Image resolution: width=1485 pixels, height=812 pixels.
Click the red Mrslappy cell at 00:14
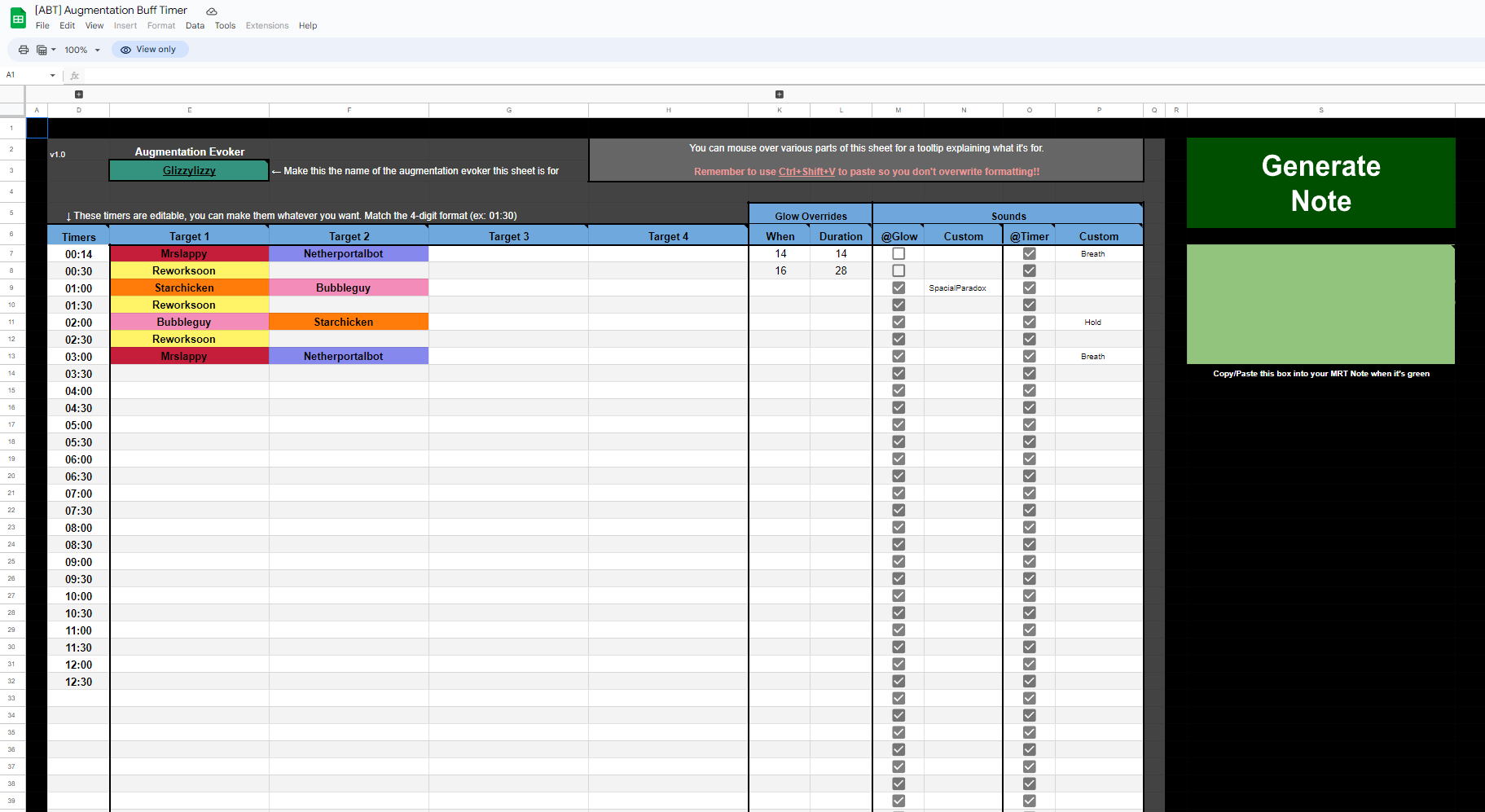(x=189, y=253)
